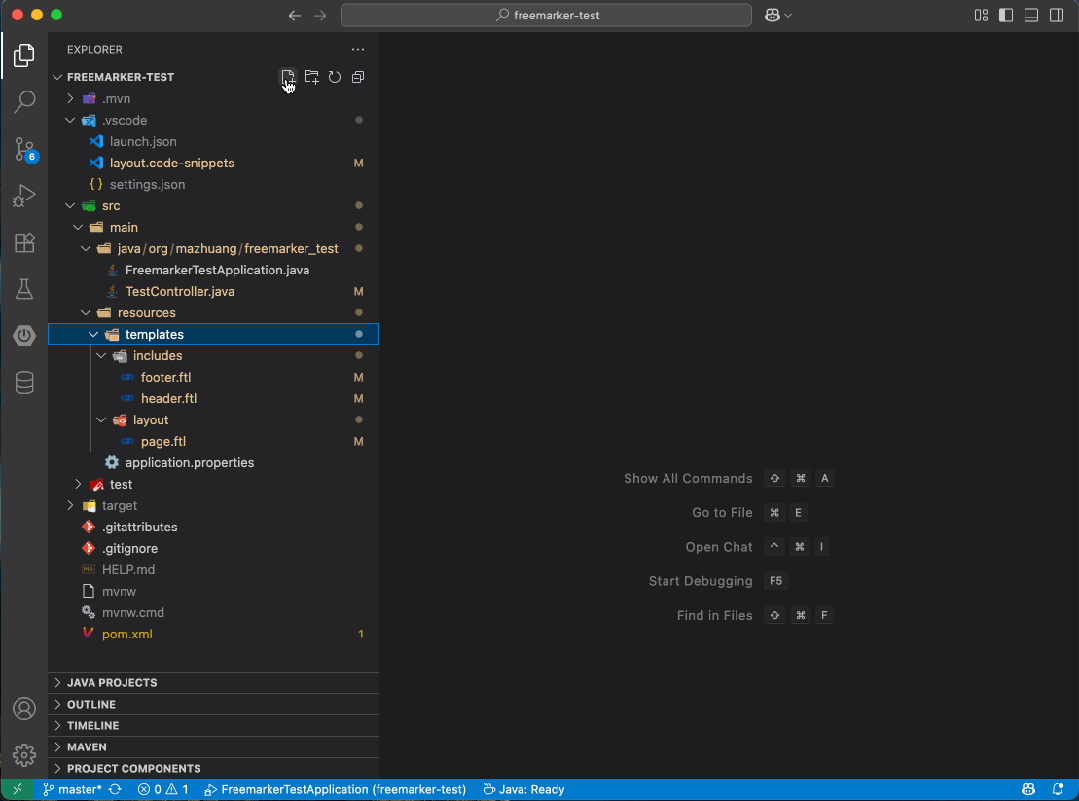
Task: Click Java: Ready status item
Action: tap(524, 789)
